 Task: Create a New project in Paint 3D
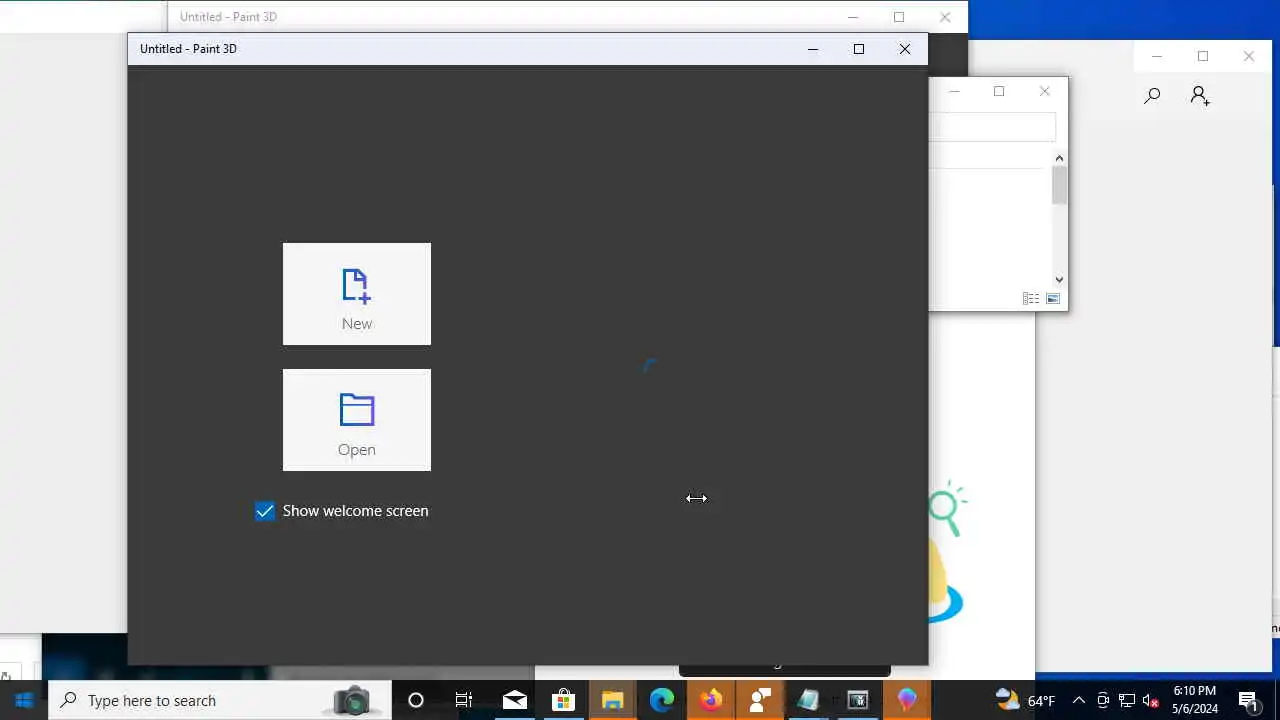(x=357, y=294)
